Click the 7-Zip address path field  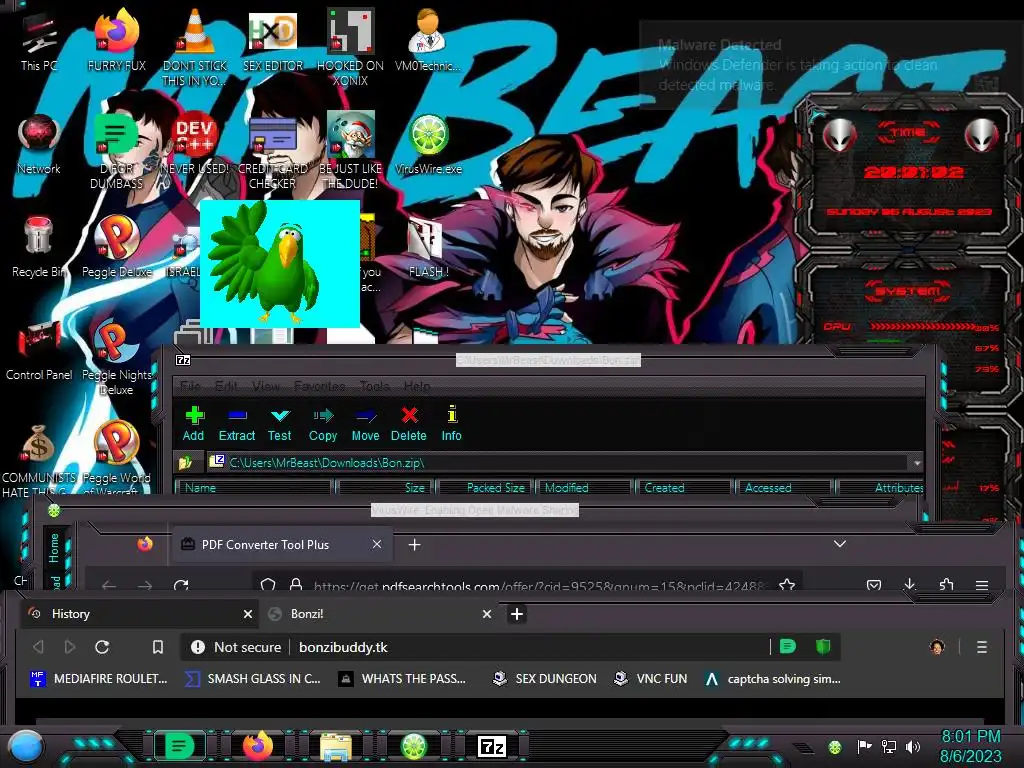tap(559, 463)
